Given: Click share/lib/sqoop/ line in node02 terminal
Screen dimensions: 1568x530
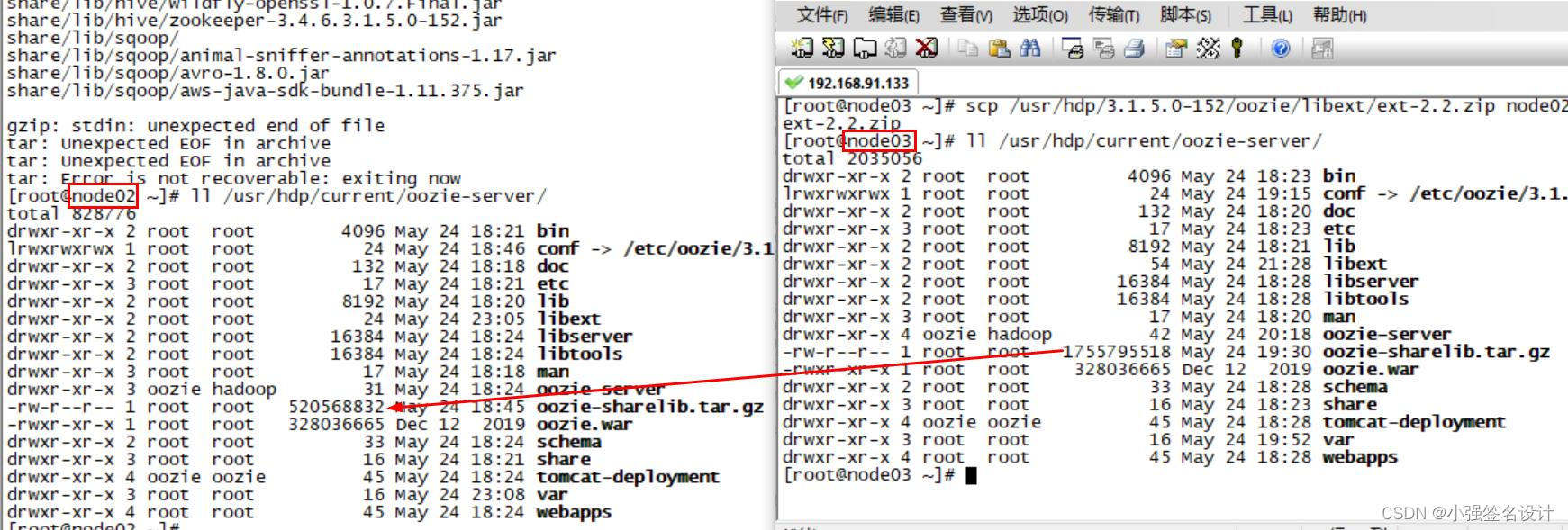Looking at the screenshot, I should 92,38.
